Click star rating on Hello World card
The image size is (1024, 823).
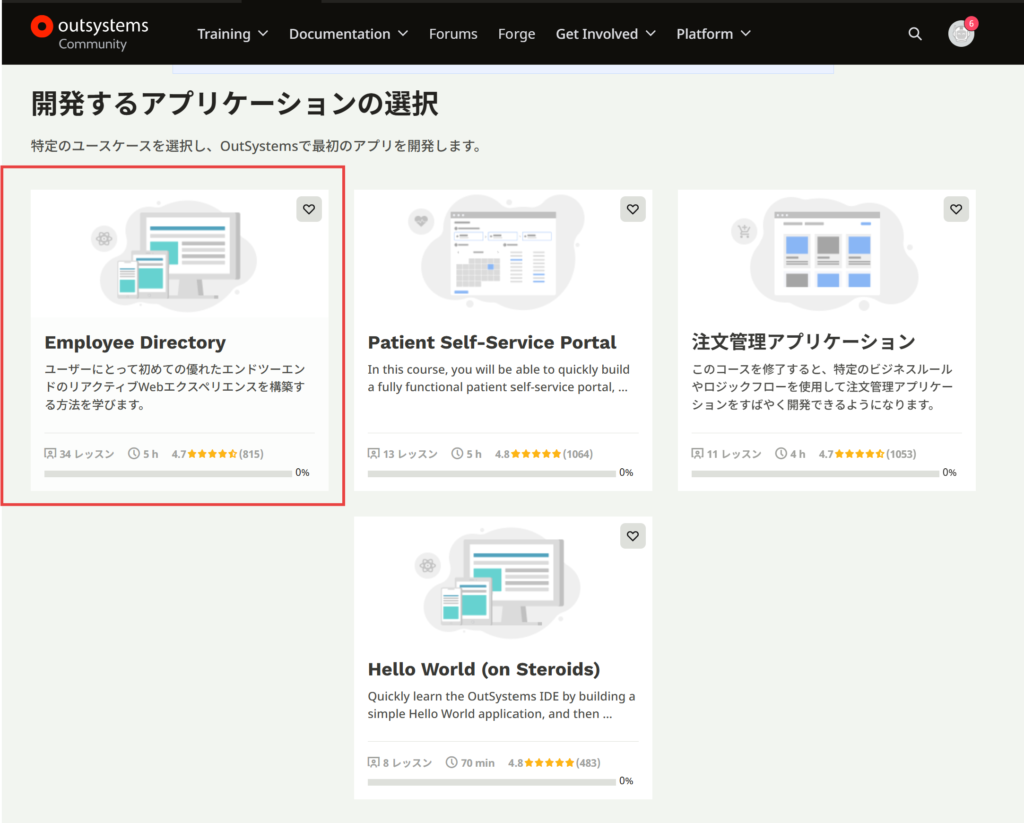[549, 763]
